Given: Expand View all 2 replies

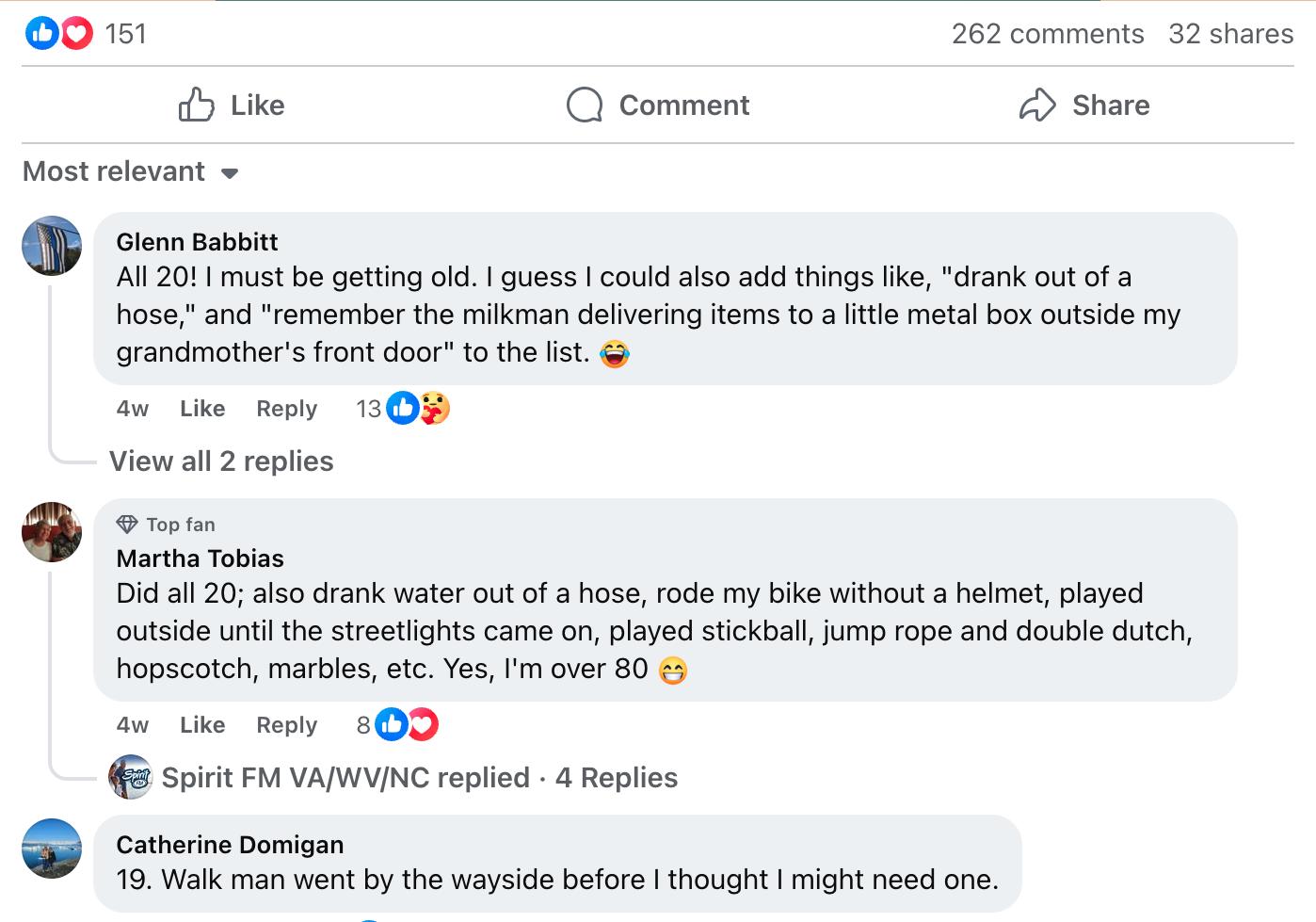Looking at the screenshot, I should pos(221,461).
